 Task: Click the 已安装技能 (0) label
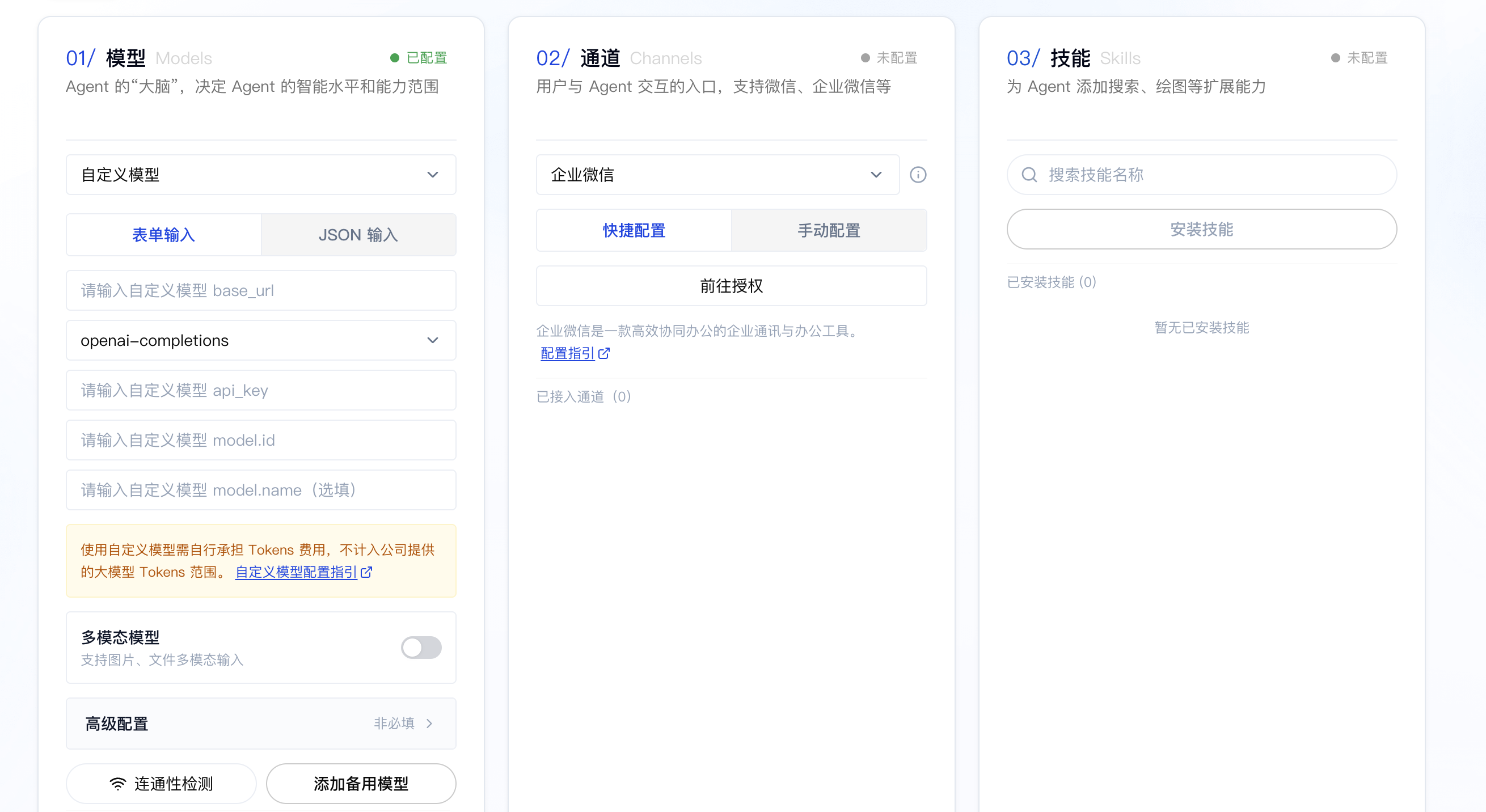1052,282
